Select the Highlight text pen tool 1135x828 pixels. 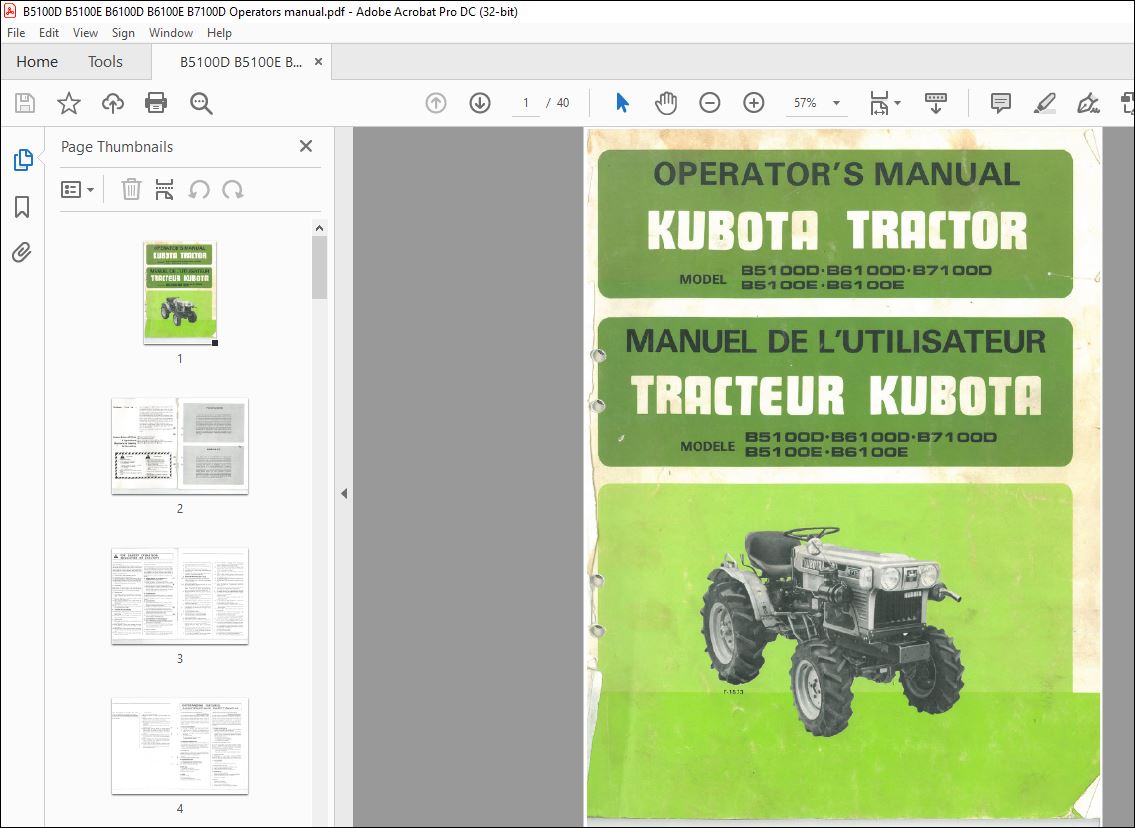coord(1044,104)
